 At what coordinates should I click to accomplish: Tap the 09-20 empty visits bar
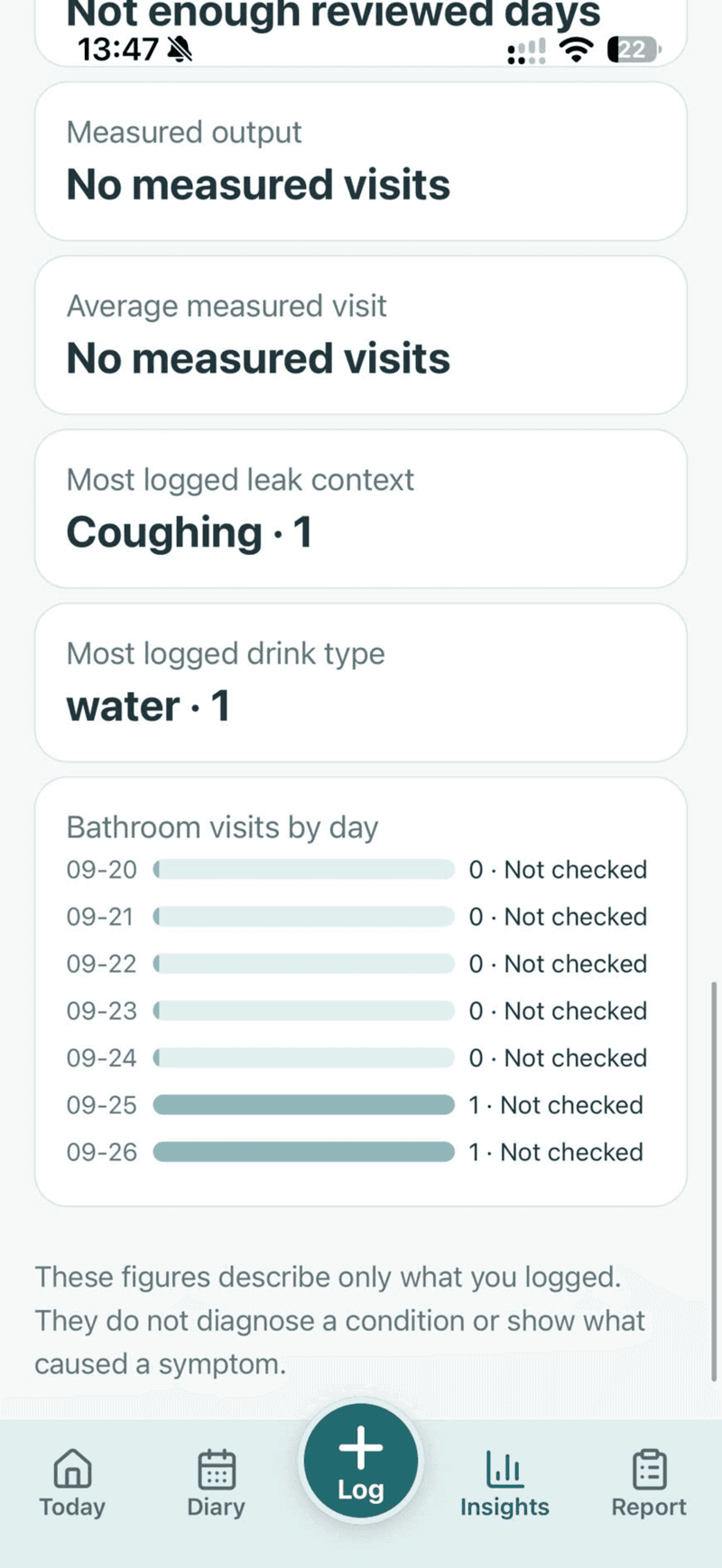click(303, 870)
